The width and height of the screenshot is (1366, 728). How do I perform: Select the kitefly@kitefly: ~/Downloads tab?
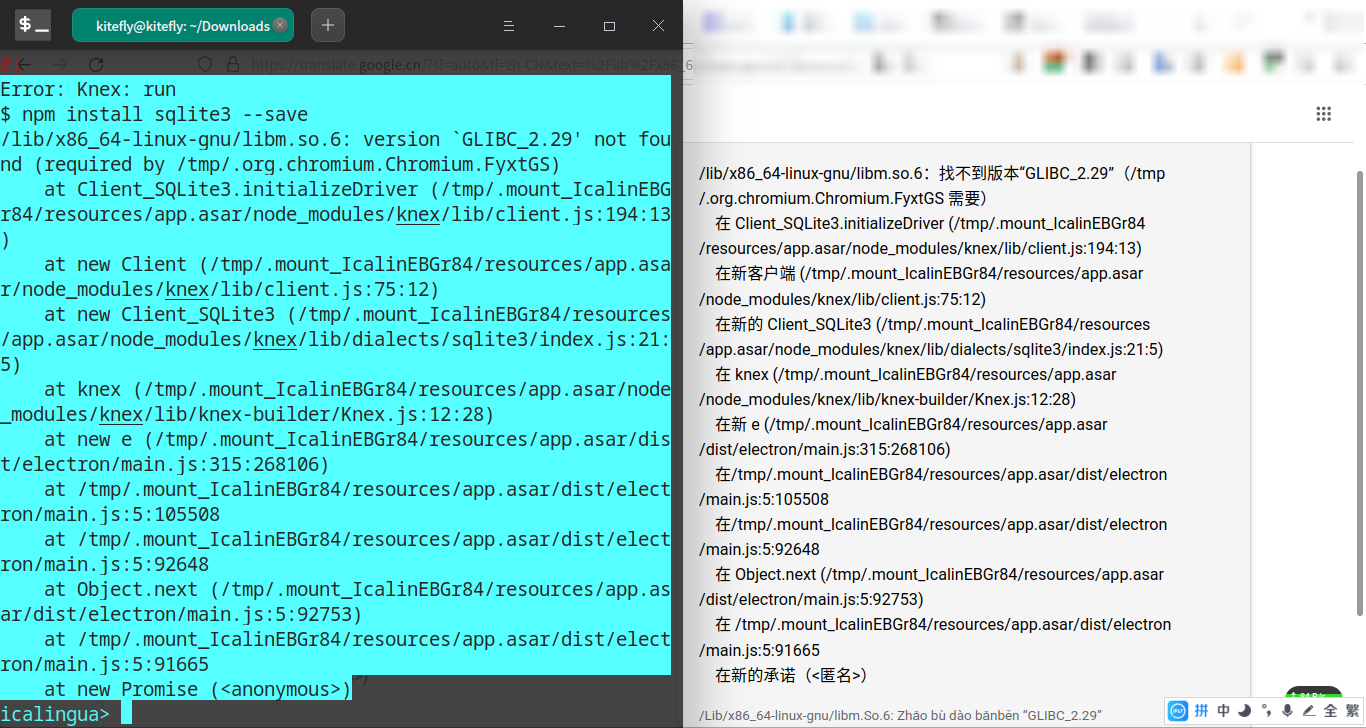tap(183, 26)
